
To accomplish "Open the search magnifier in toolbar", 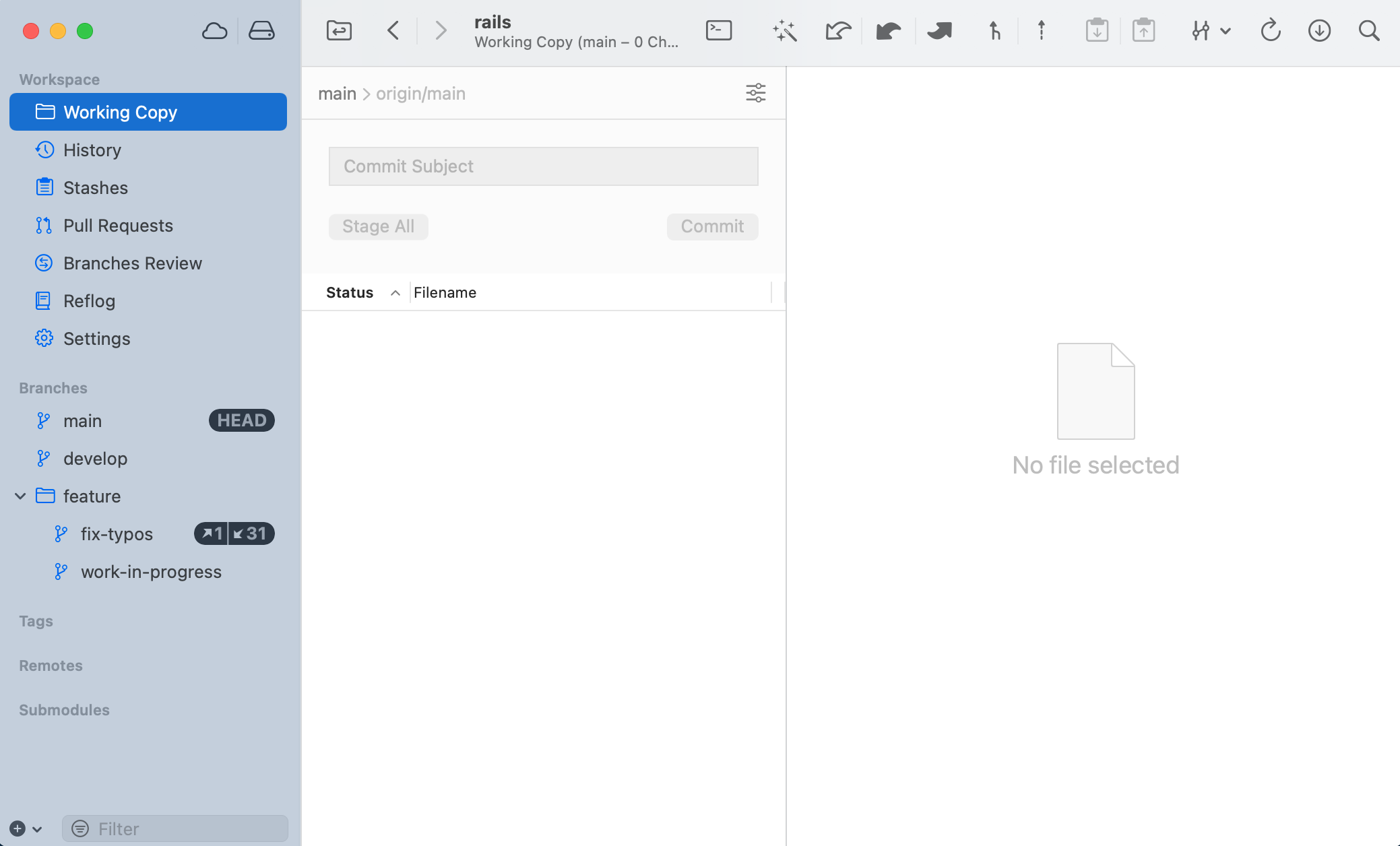I will (1368, 30).
